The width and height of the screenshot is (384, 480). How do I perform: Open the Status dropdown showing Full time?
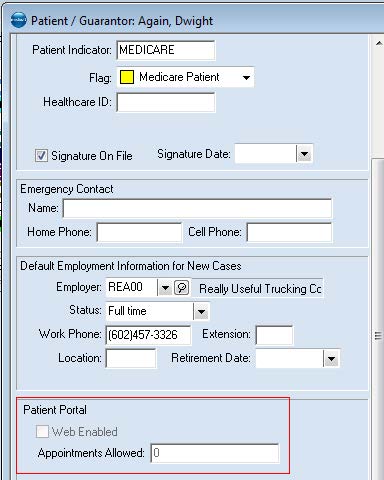click(201, 312)
